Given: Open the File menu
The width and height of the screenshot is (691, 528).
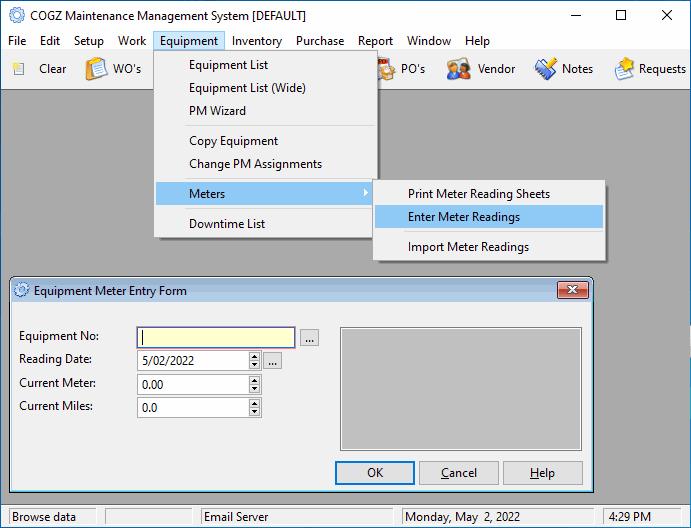Looking at the screenshot, I should click(x=17, y=41).
